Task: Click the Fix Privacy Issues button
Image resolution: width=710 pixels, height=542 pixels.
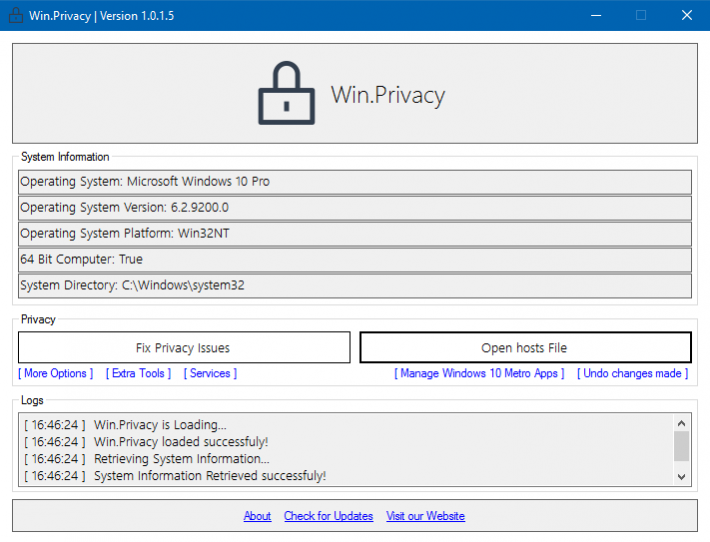Action: (x=184, y=347)
